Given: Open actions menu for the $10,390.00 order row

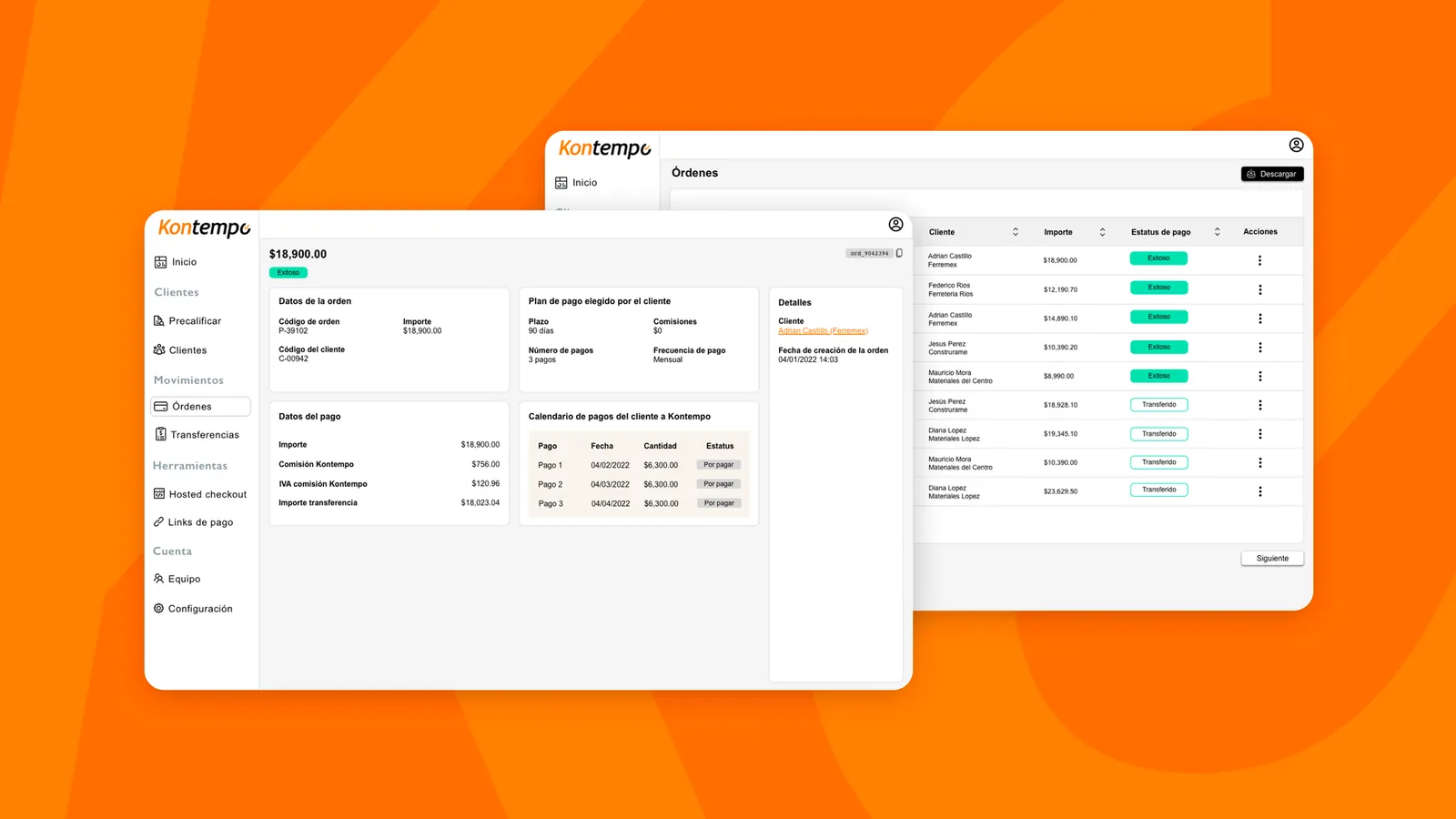Looking at the screenshot, I should click(x=1259, y=462).
